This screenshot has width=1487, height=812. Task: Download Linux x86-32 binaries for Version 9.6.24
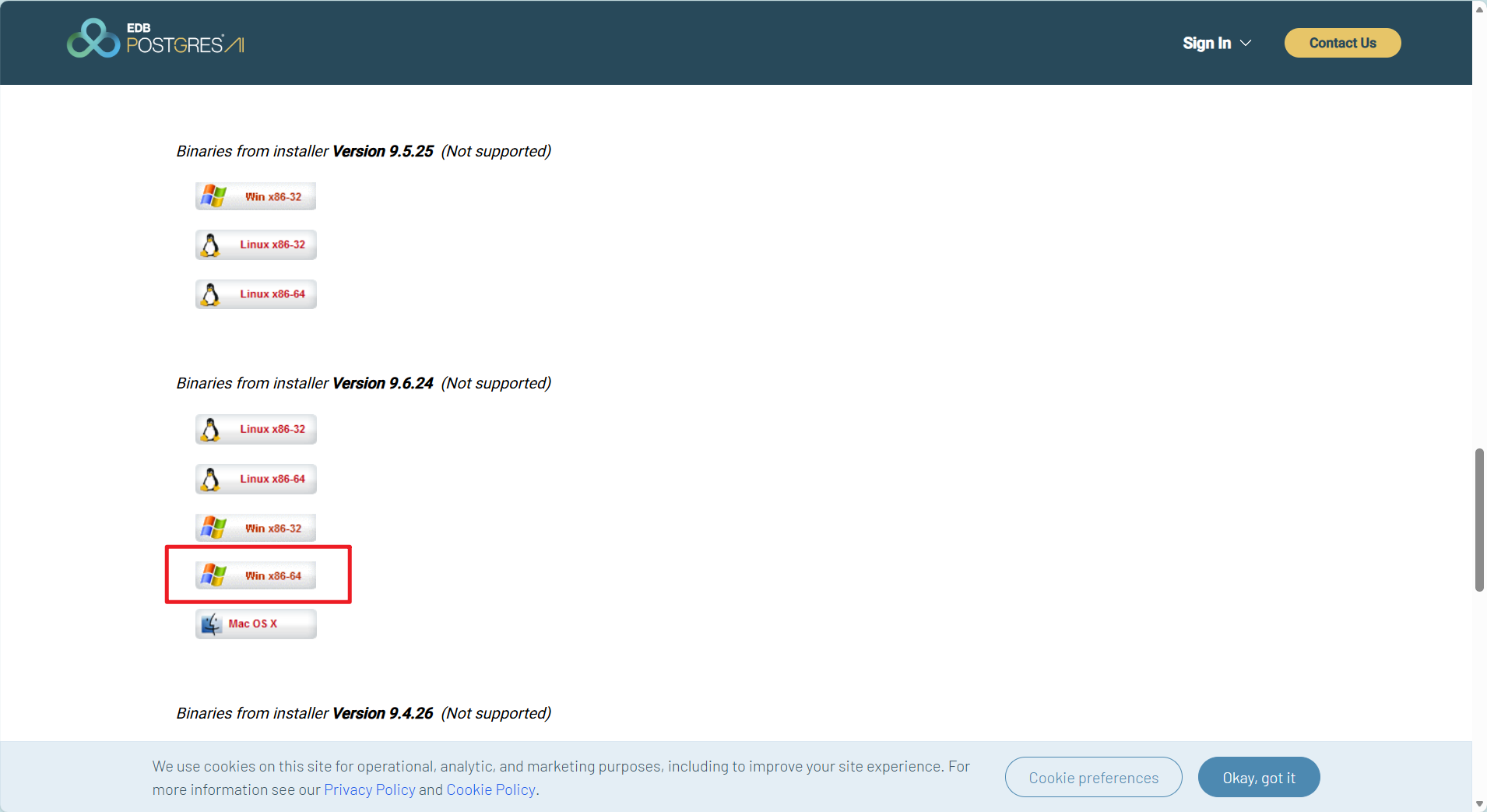point(255,428)
